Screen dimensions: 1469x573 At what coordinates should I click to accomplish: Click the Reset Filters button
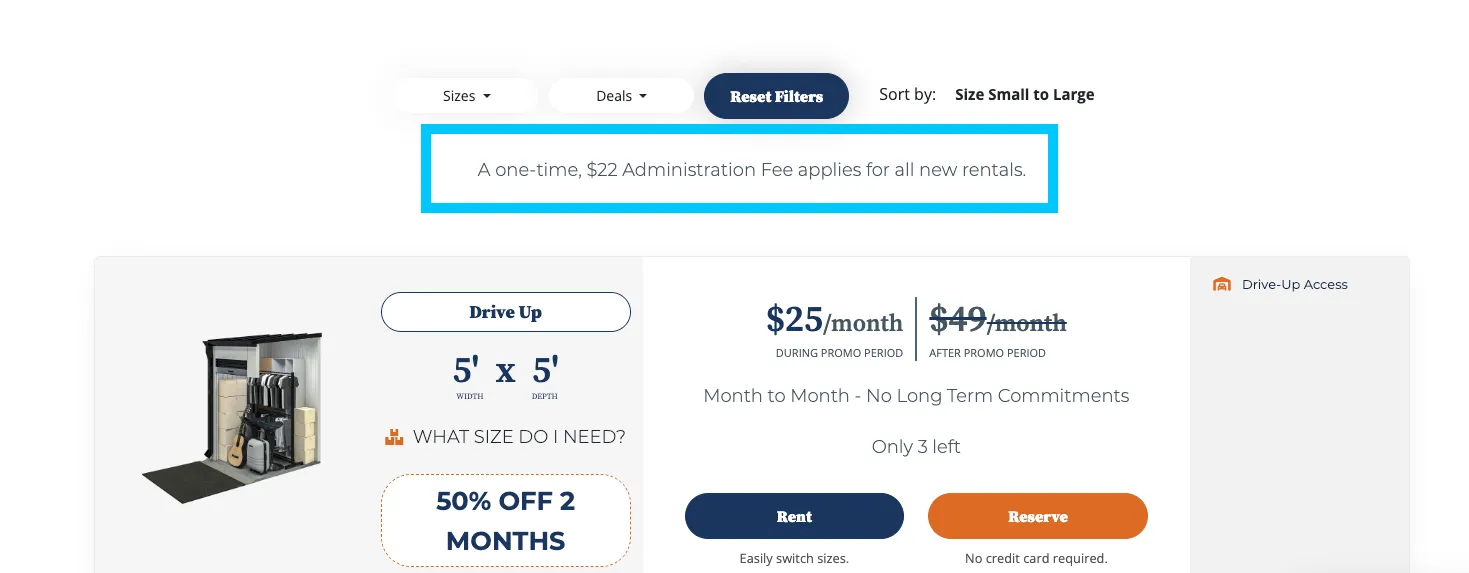776,96
